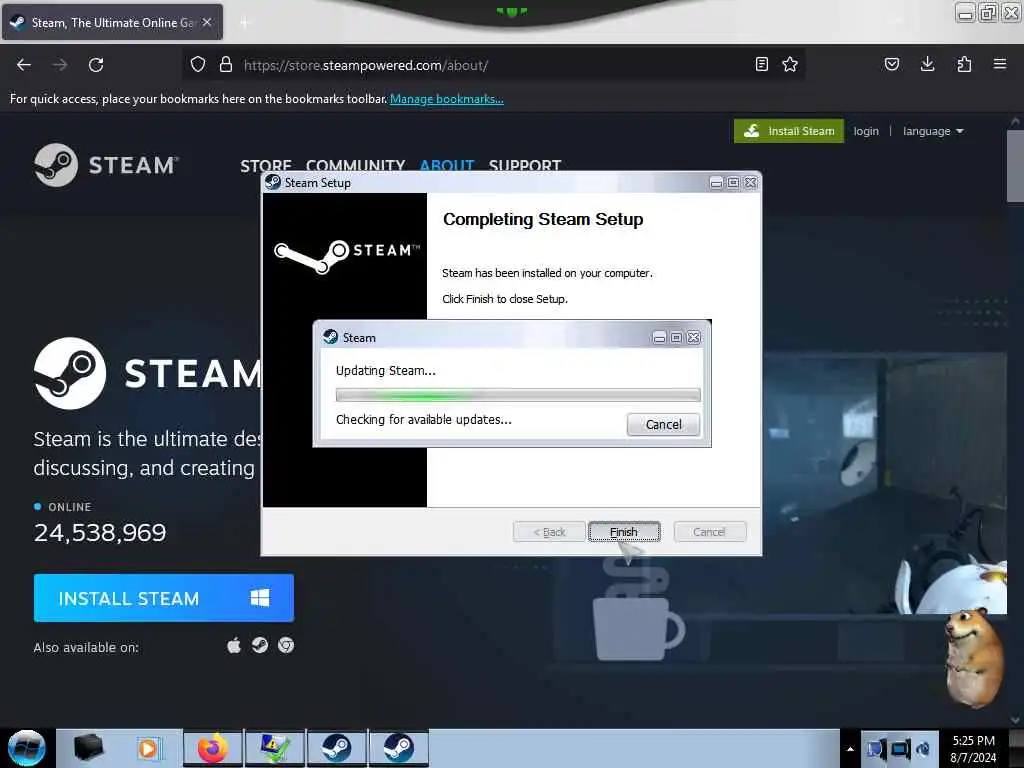This screenshot has height=768, width=1024.
Task: Close the Steam updater dialog
Action: (x=694, y=338)
